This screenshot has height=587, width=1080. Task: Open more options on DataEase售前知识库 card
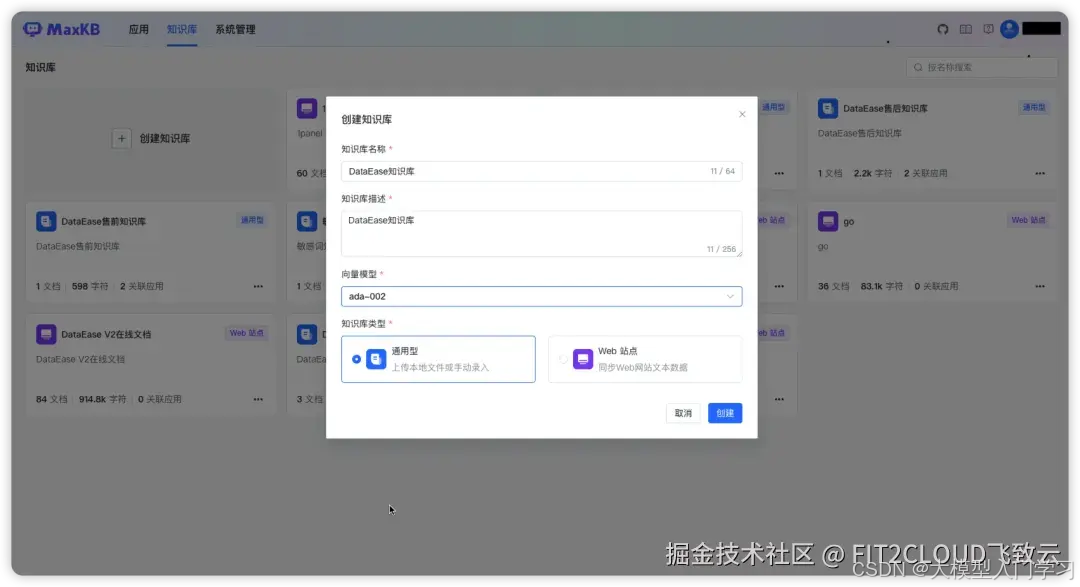(x=258, y=286)
